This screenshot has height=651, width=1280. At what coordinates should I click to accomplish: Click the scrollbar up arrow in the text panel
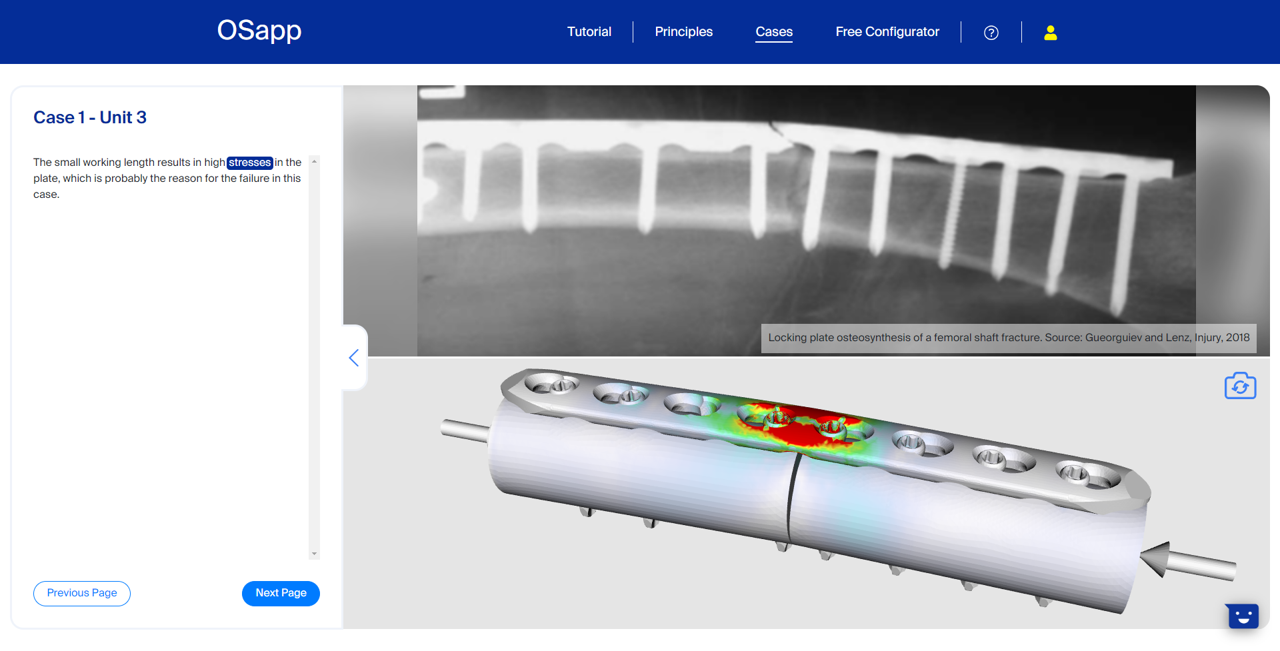click(x=314, y=162)
